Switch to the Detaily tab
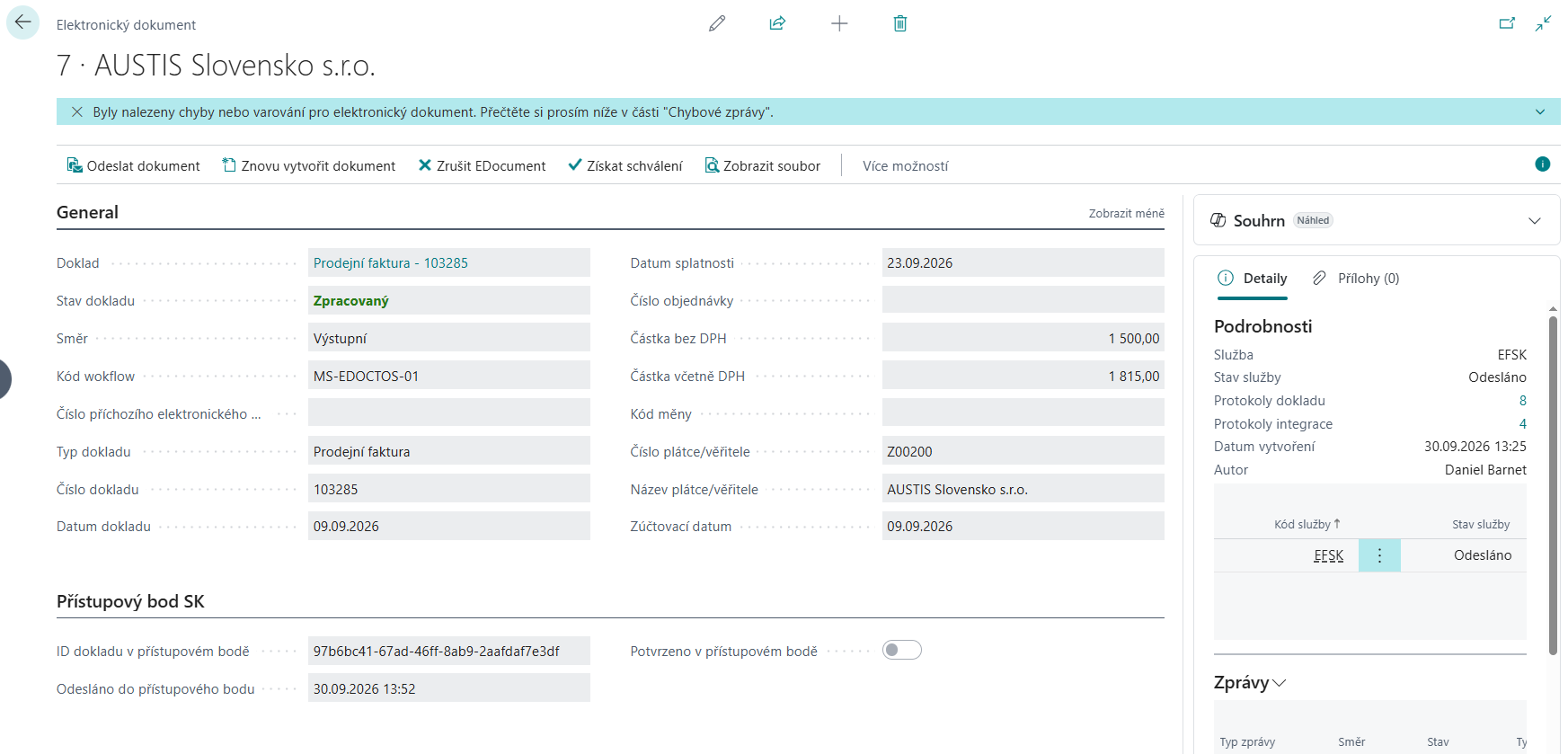The height and width of the screenshot is (754, 1568). tap(1253, 279)
